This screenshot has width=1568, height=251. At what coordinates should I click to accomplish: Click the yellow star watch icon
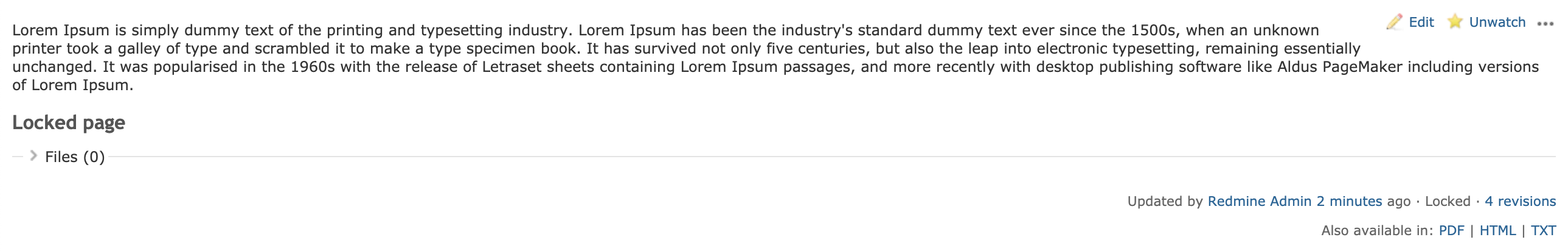coord(1455,22)
